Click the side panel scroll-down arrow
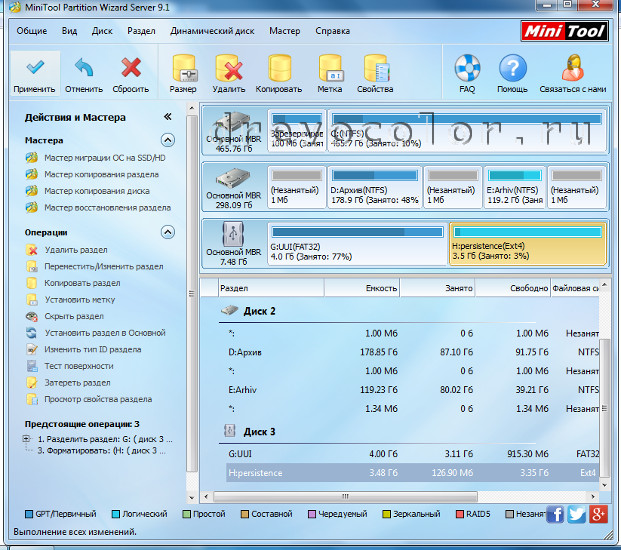This screenshot has width=621, height=550. pos(192,498)
